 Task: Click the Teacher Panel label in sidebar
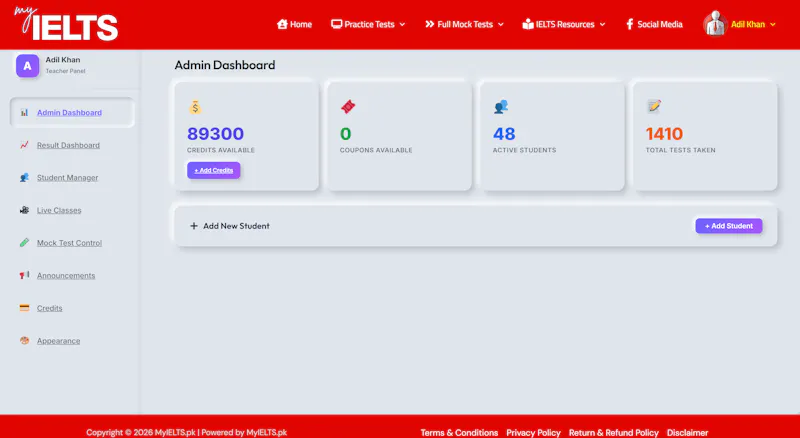(x=65, y=71)
